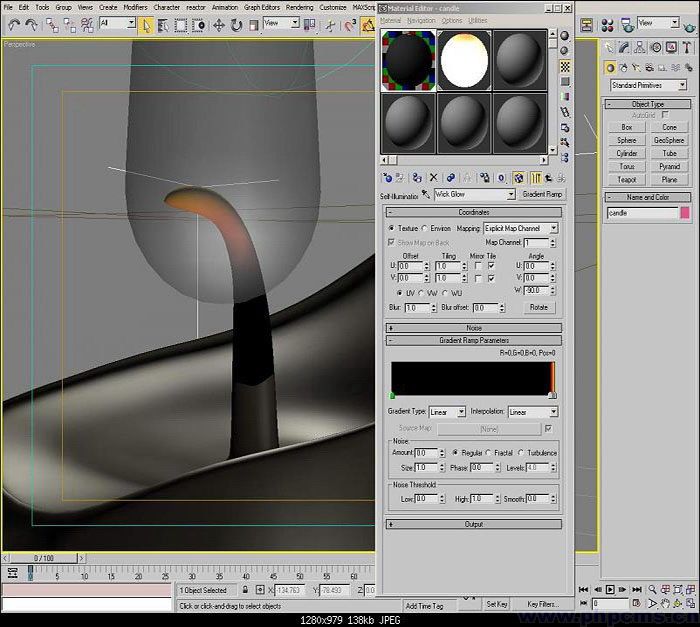Viewport: 700px width, 627px height.
Task: Open Material Editor Navigation menu
Action: 421,21
